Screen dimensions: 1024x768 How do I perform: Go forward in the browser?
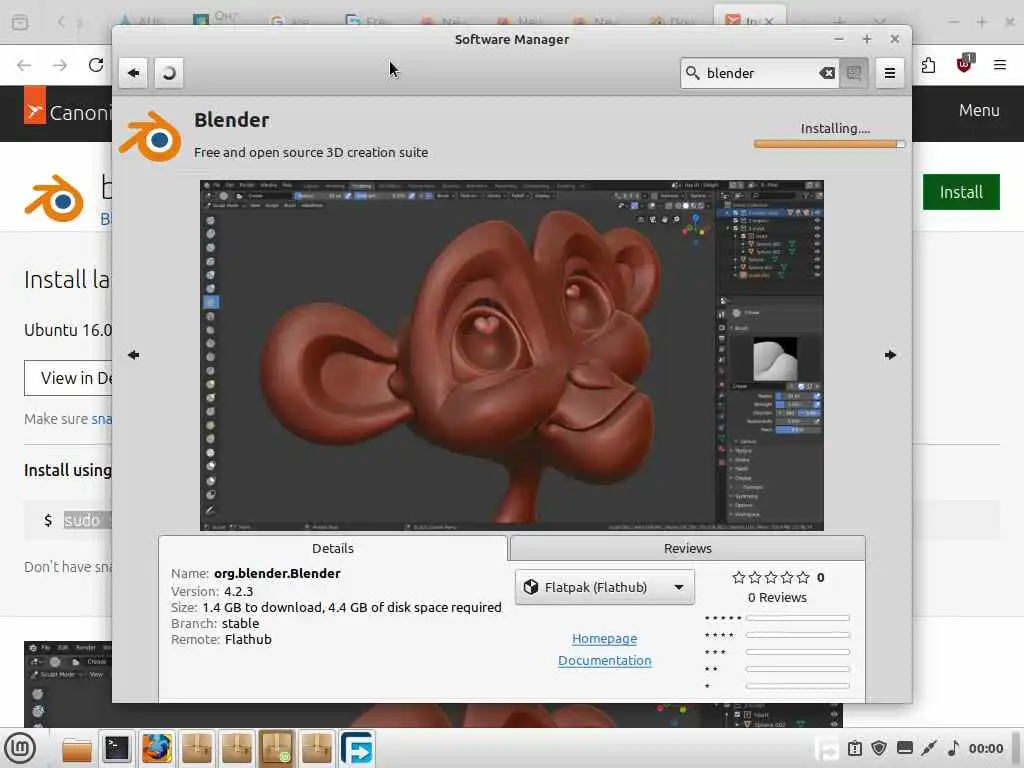pyautogui.click(x=60, y=65)
